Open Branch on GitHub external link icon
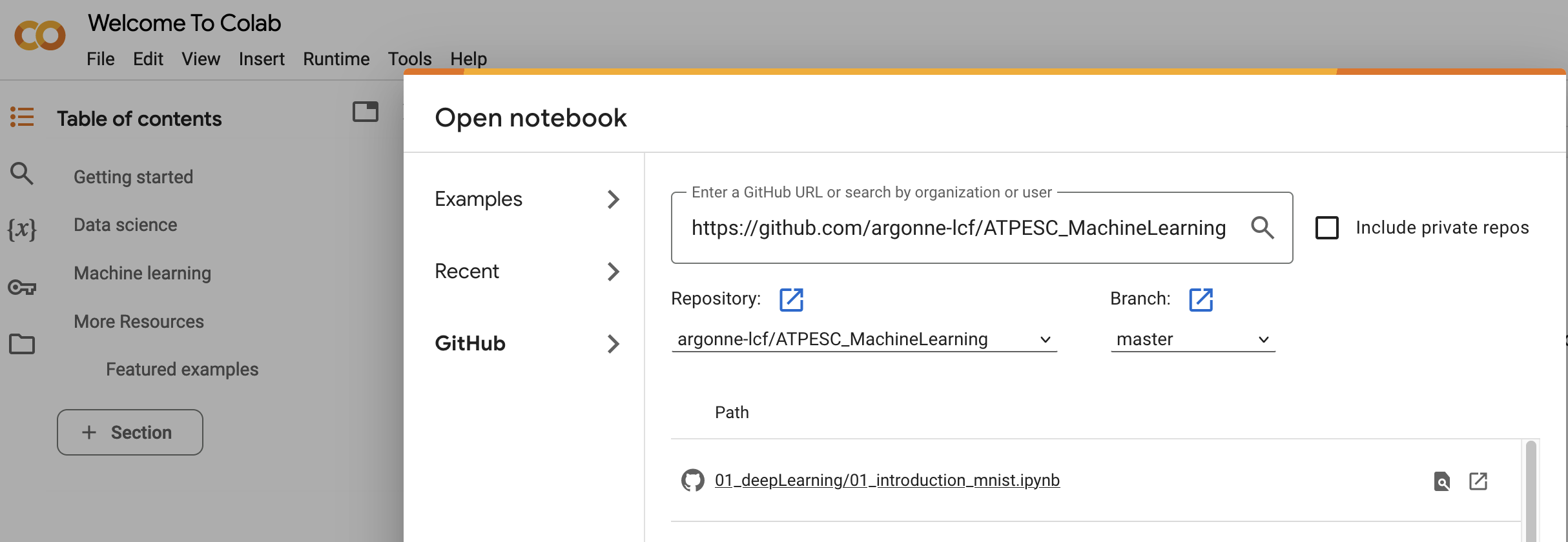 [1201, 299]
